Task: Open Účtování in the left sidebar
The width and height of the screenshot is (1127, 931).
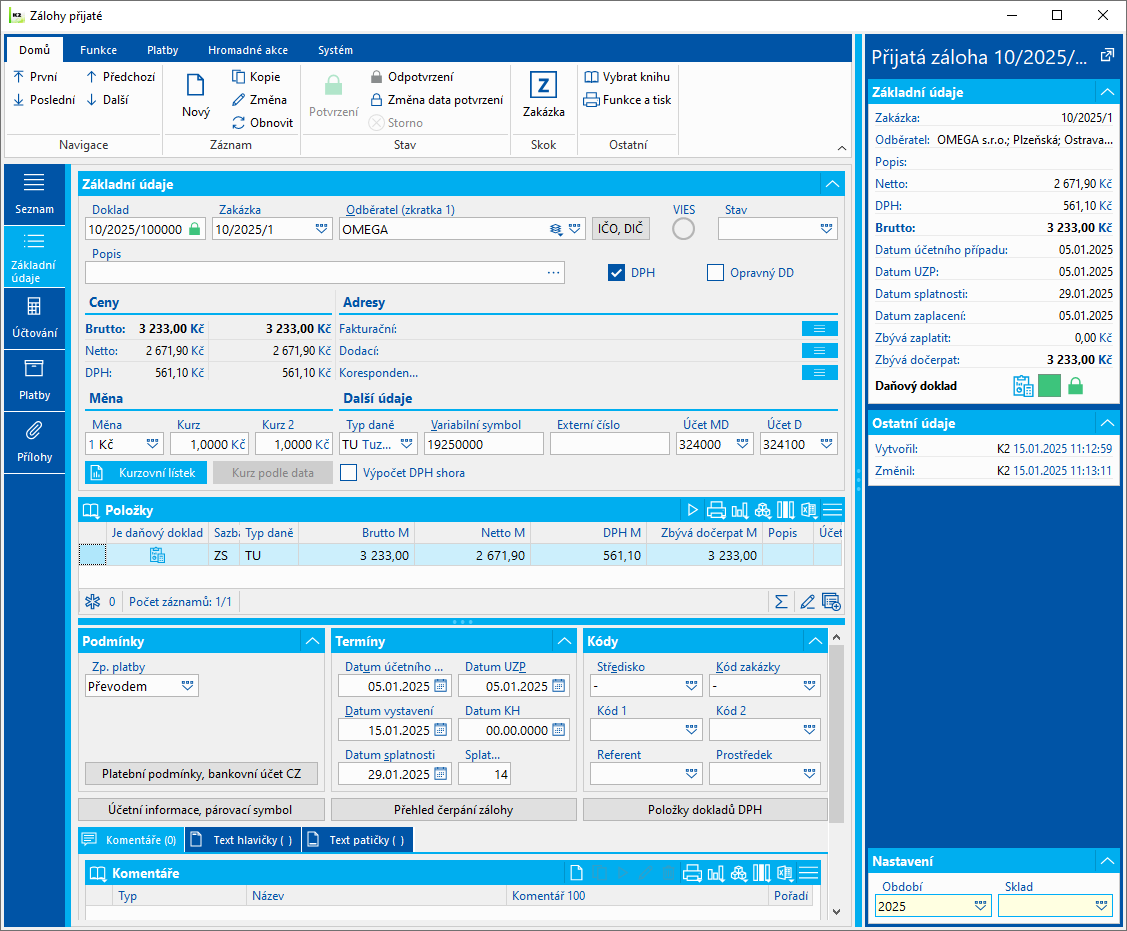Action: click(34, 317)
